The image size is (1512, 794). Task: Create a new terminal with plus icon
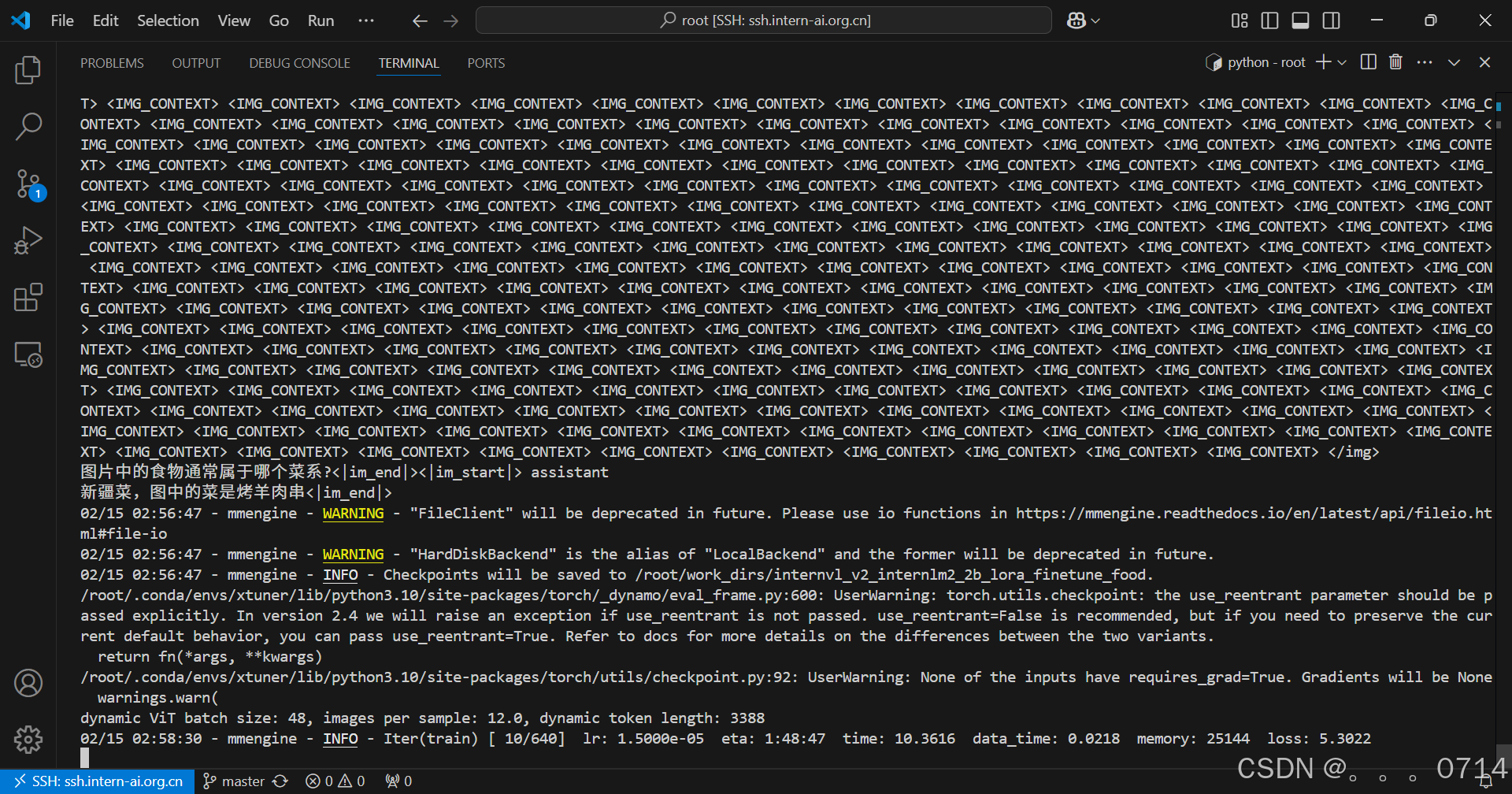tap(1323, 62)
